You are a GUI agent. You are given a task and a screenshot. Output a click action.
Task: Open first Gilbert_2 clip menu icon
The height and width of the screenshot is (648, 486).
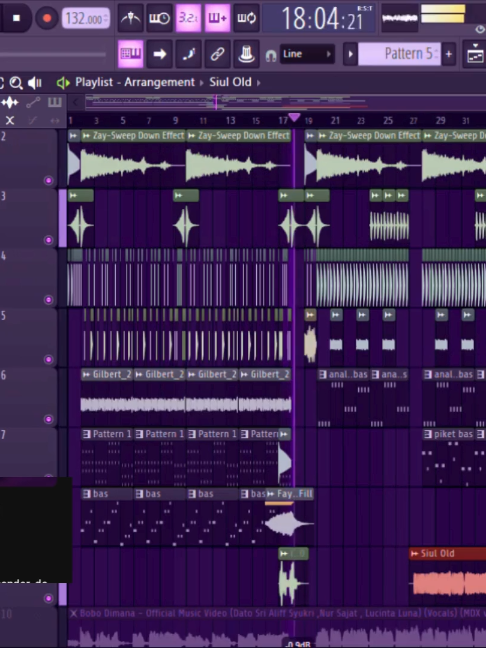click(86, 374)
